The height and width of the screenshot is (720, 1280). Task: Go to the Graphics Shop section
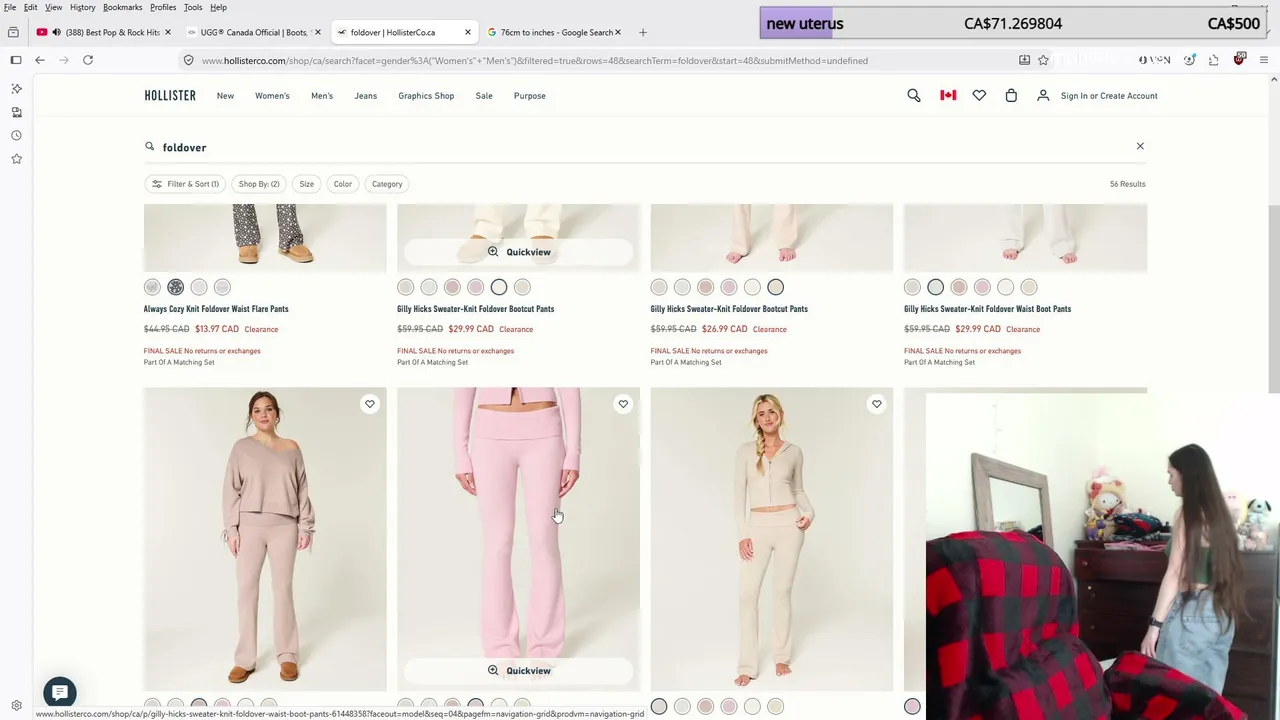(x=426, y=96)
